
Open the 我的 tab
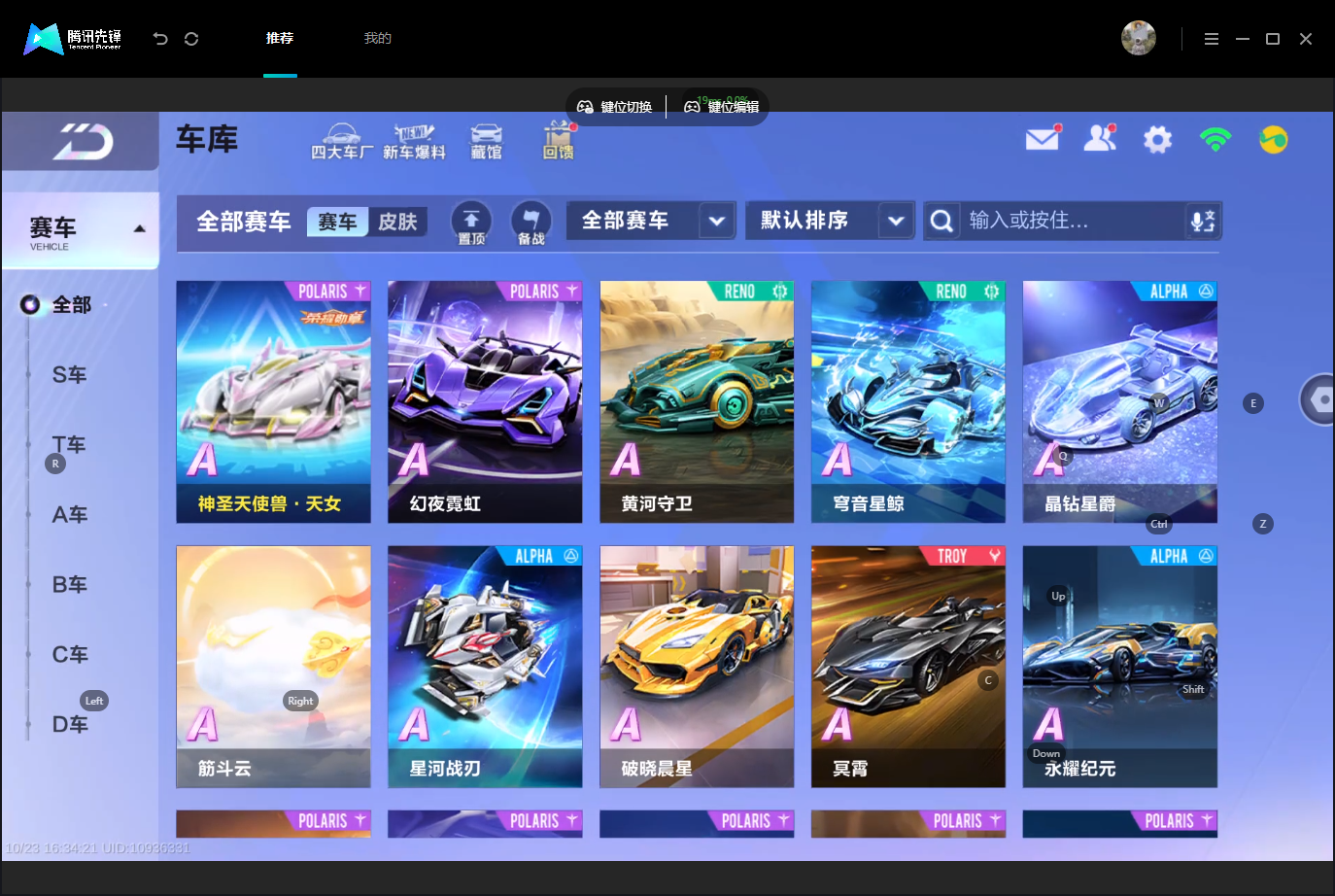point(377,38)
